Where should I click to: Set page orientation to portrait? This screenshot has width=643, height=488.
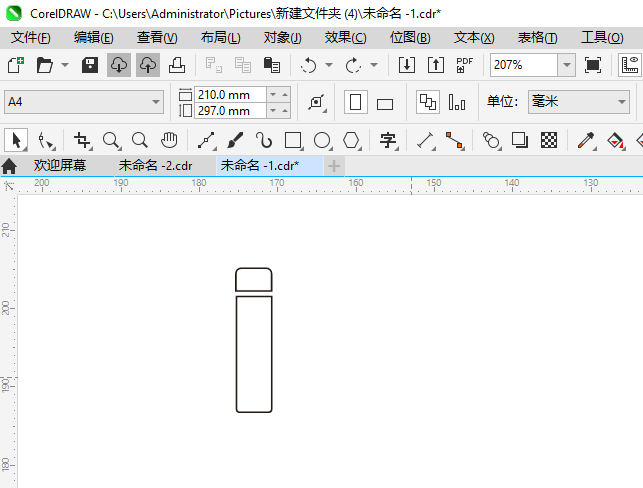click(x=356, y=102)
